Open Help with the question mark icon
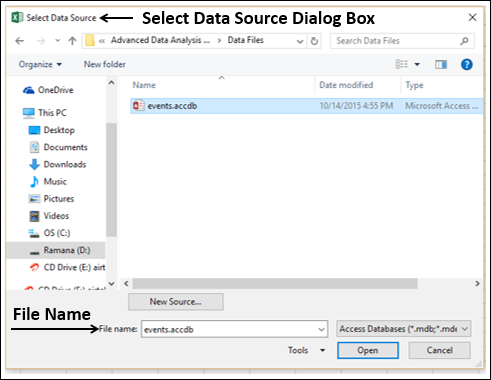This screenshot has height=380, width=491. point(466,64)
